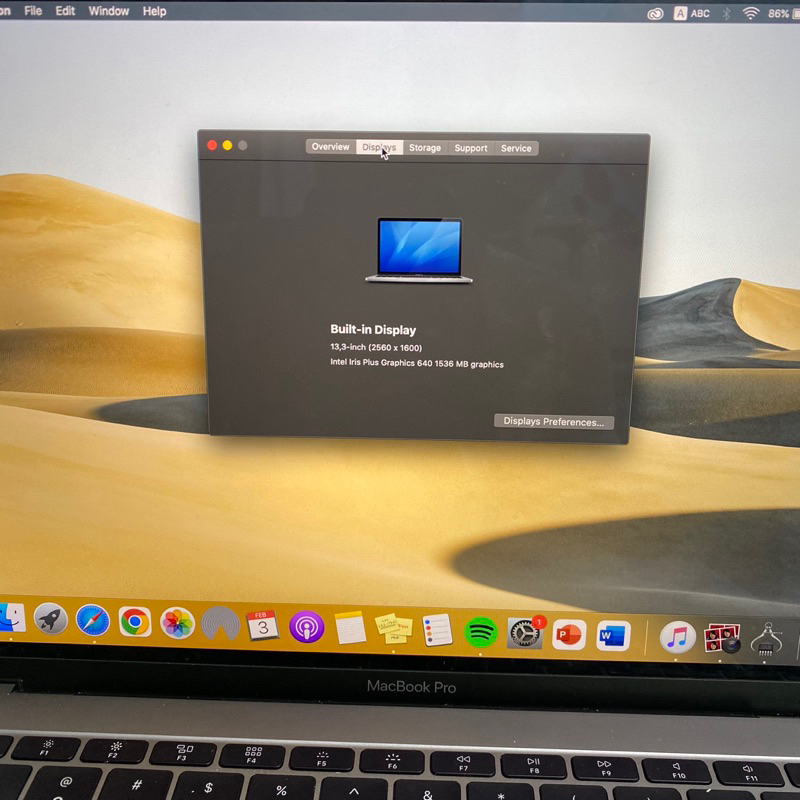Open the File menu
Image resolution: width=800 pixels, height=800 pixels.
coord(33,11)
